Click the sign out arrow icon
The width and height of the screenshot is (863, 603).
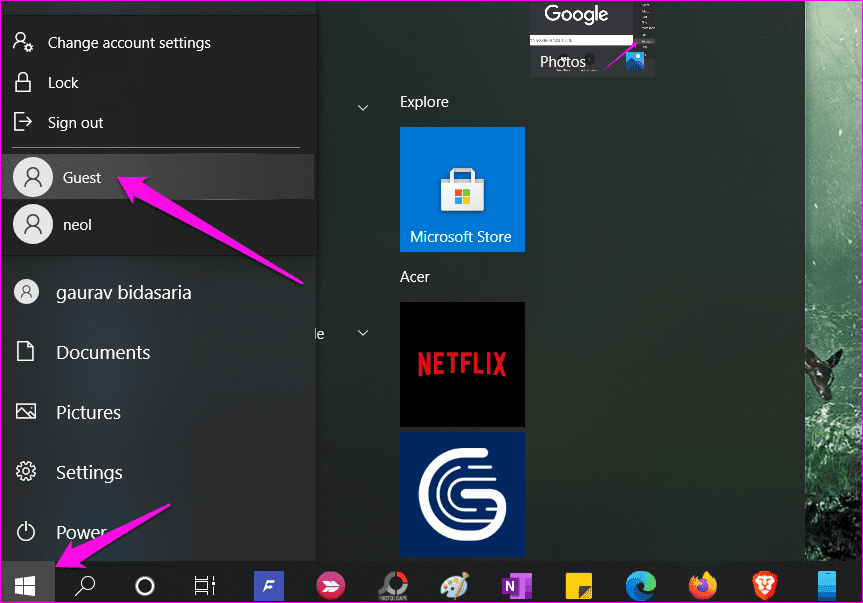(x=23, y=122)
